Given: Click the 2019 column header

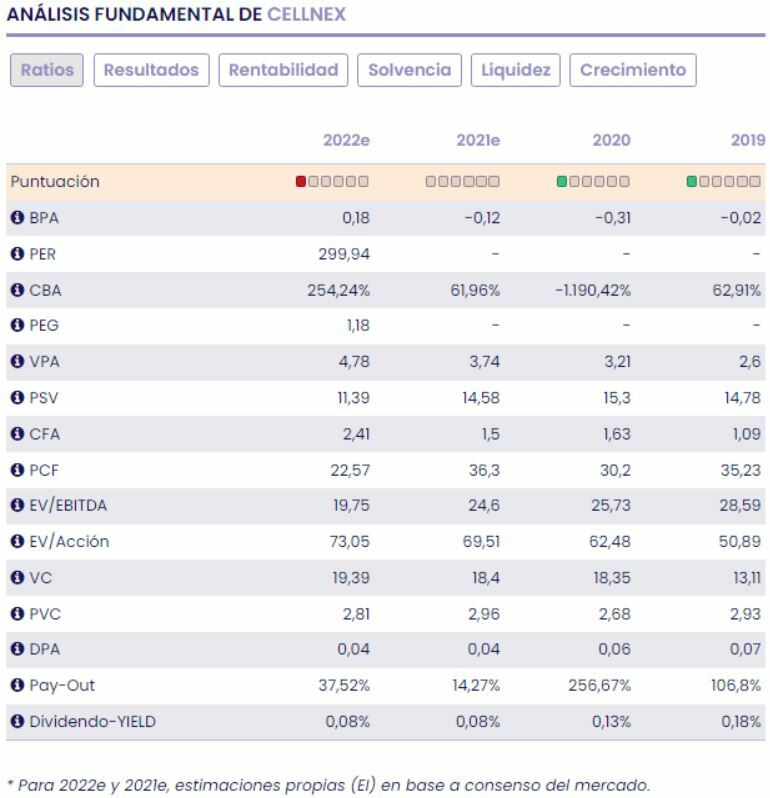Looking at the screenshot, I should point(745,140).
